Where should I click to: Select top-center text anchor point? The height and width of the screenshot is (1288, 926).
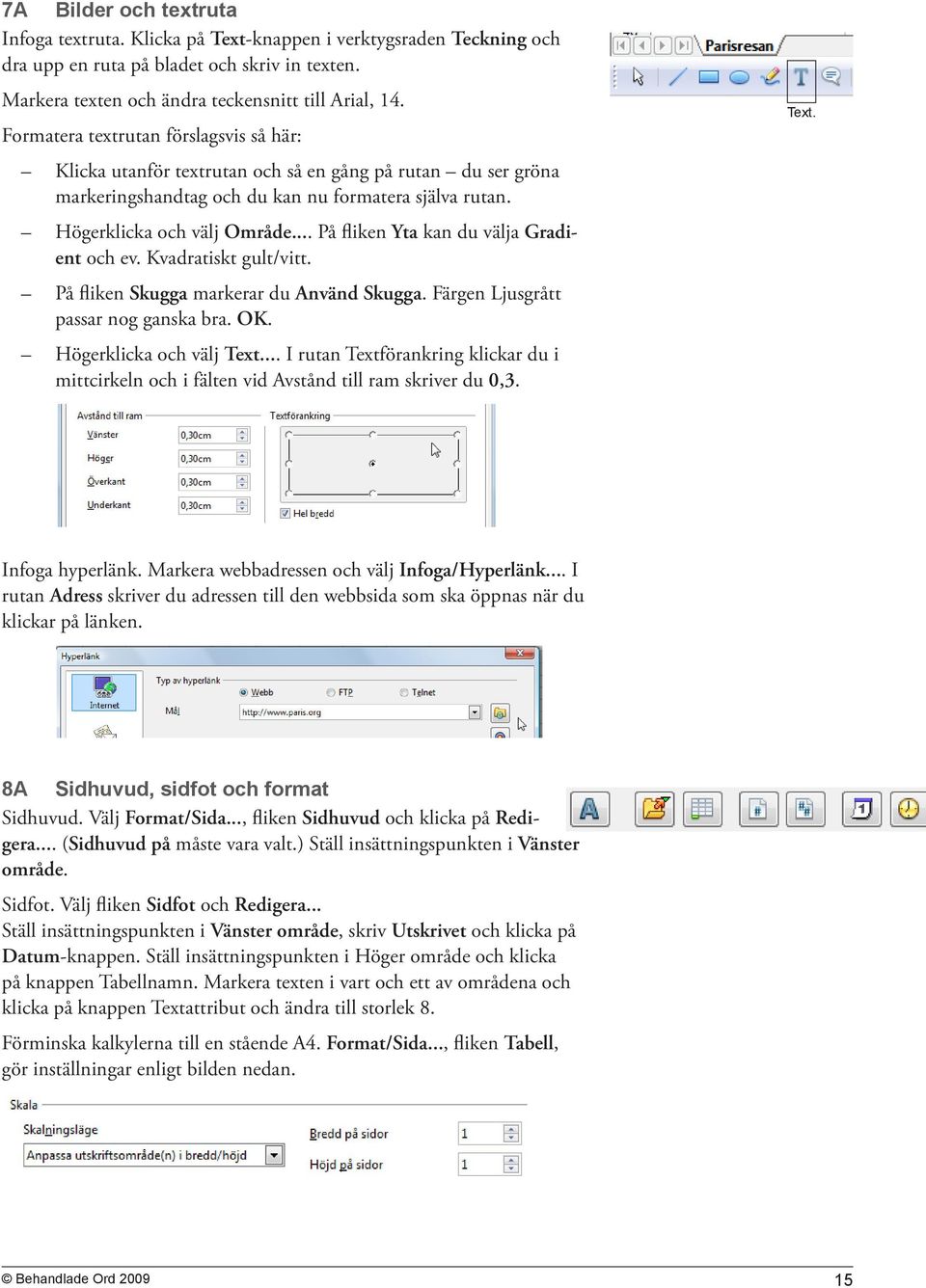[x=372, y=433]
